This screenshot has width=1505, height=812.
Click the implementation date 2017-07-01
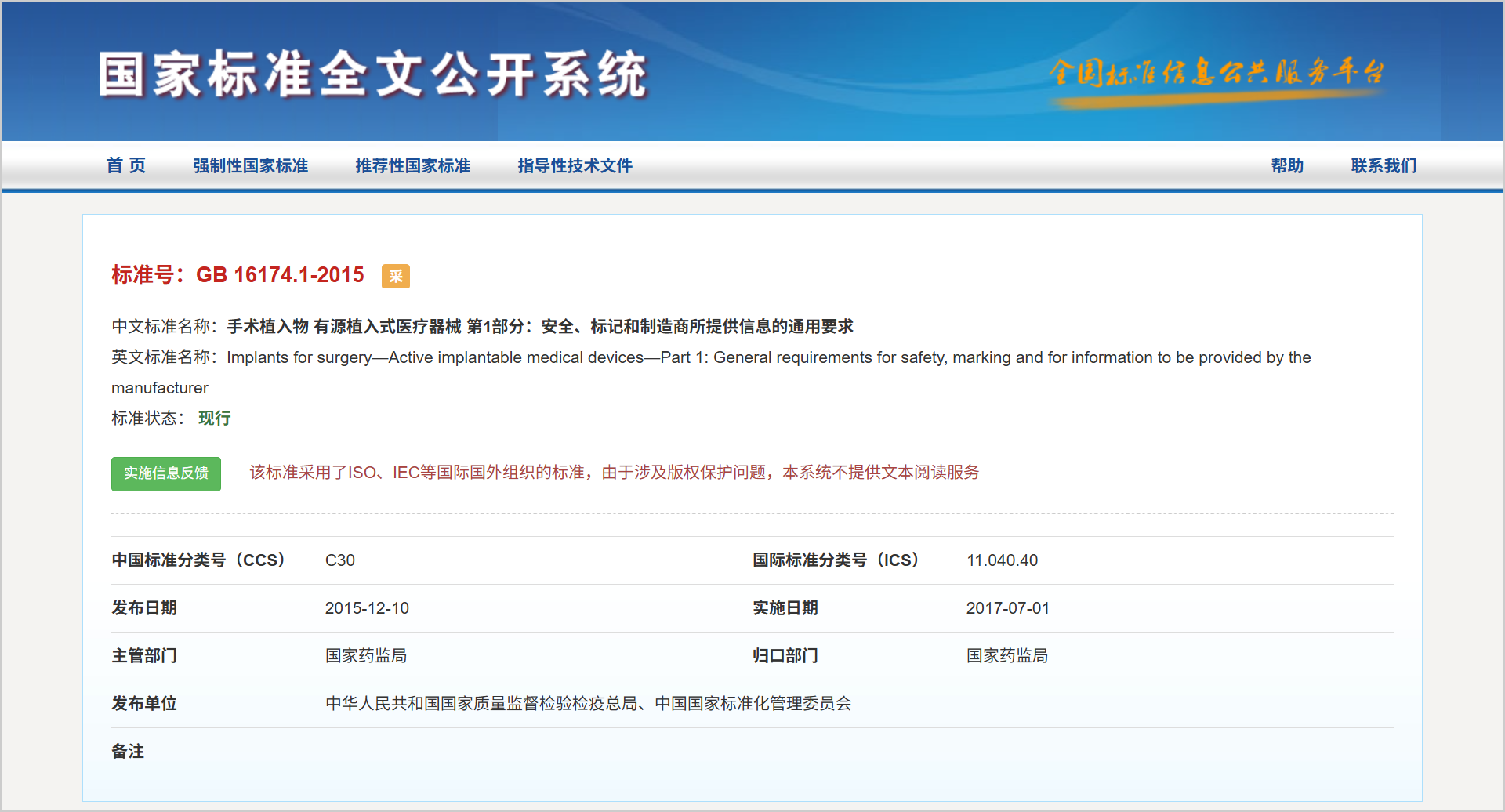tap(1007, 608)
